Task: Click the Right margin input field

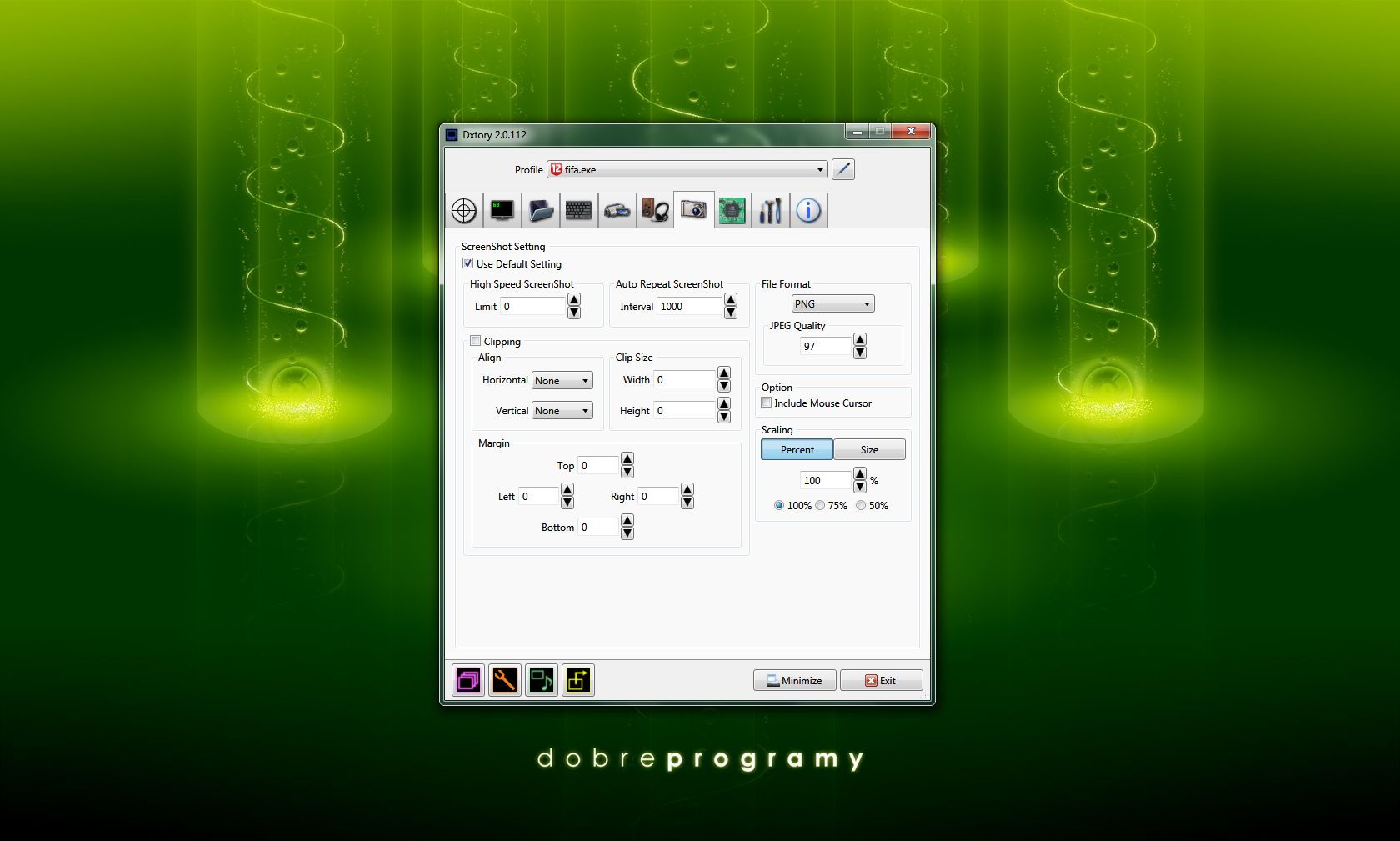Action: 659,496
